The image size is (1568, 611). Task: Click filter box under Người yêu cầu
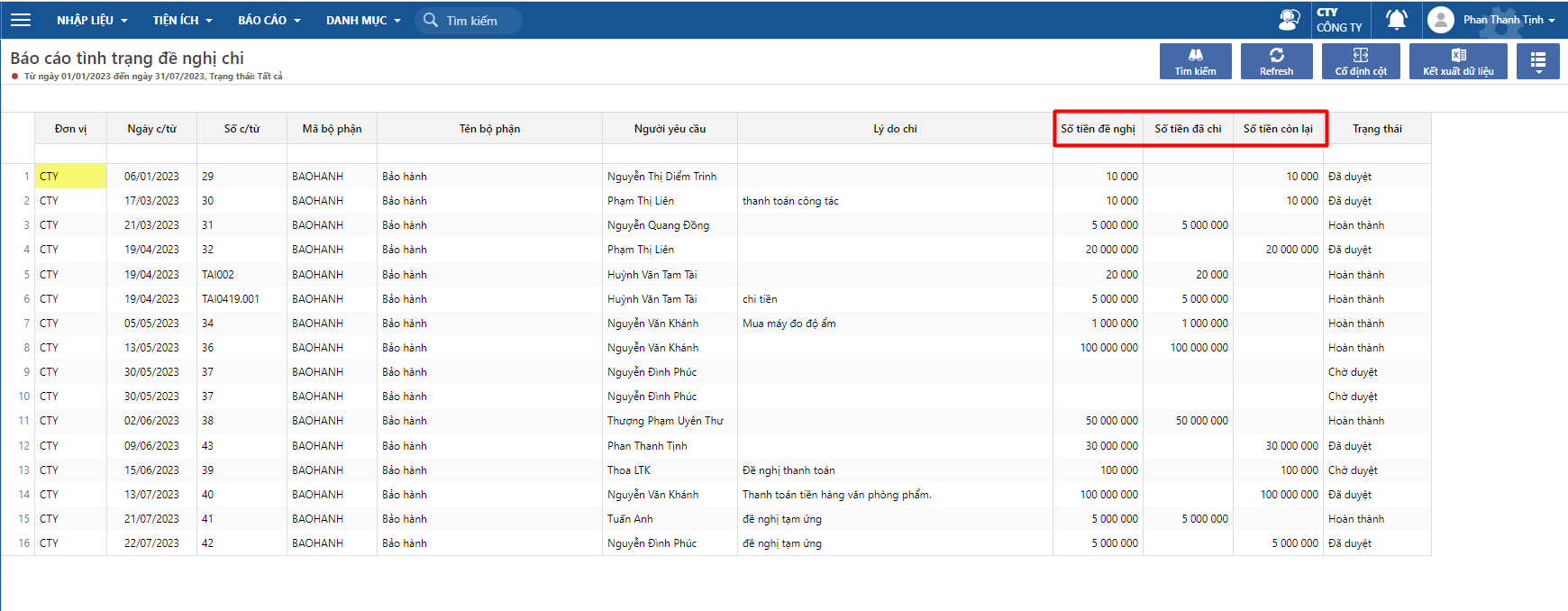click(670, 153)
